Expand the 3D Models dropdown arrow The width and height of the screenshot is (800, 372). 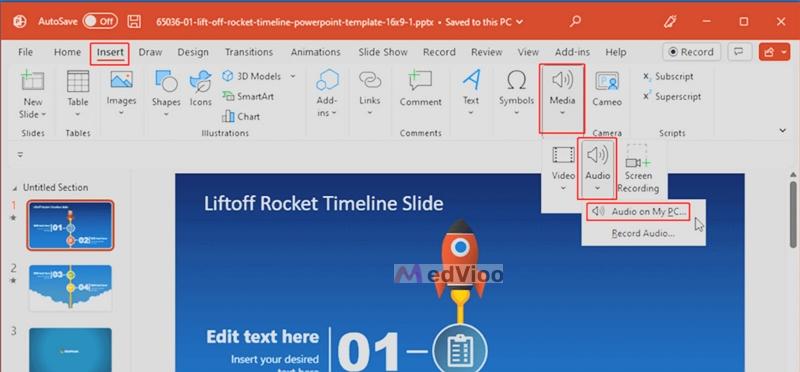(293, 77)
